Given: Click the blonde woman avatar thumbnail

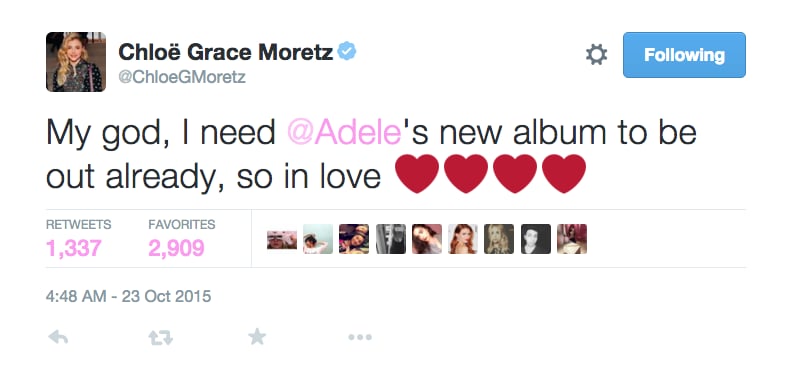Looking at the screenshot, I should (x=499, y=239).
